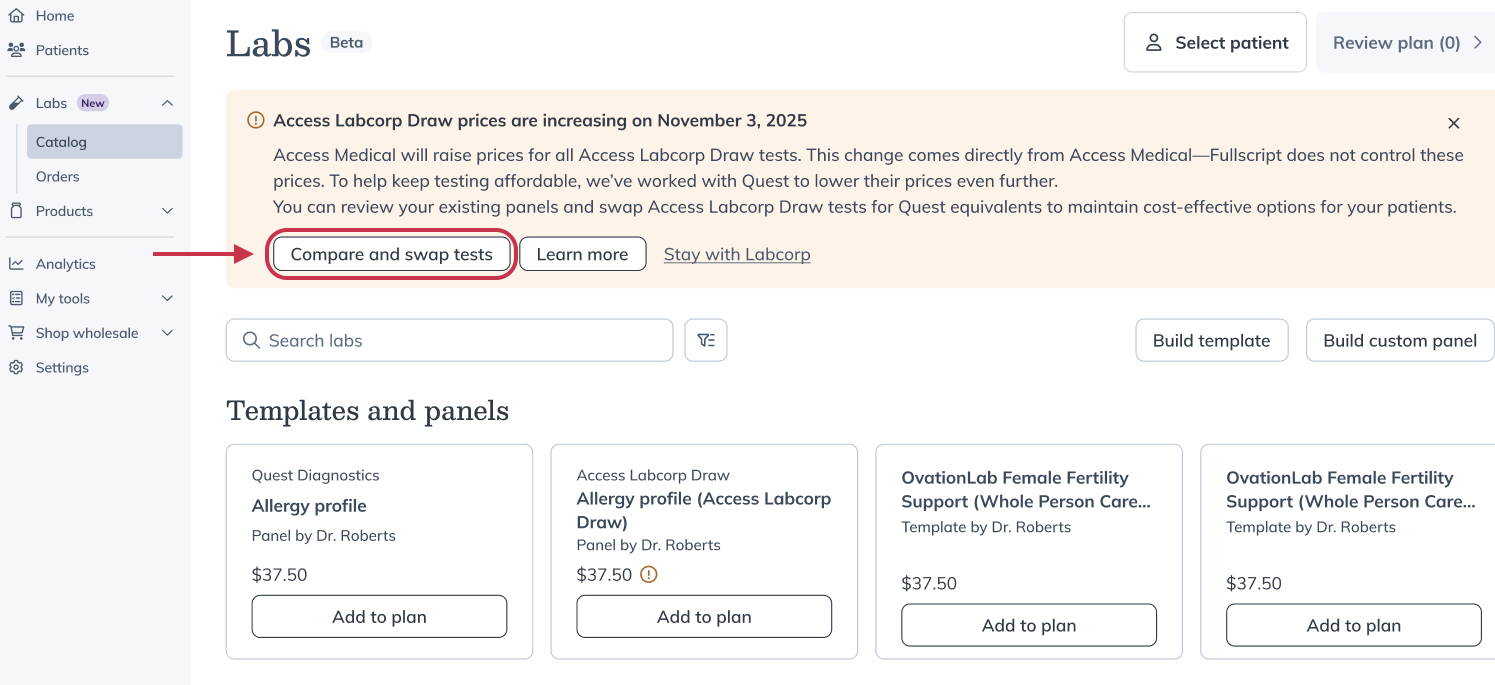Screen dimensions: 1495x685
Task: Click the warning icon next to the Access Labcorp price
Action: pos(648,575)
